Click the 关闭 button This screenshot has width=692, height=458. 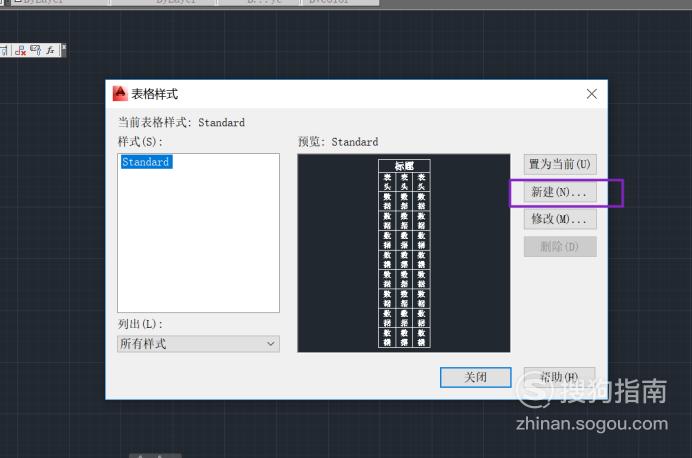click(476, 377)
